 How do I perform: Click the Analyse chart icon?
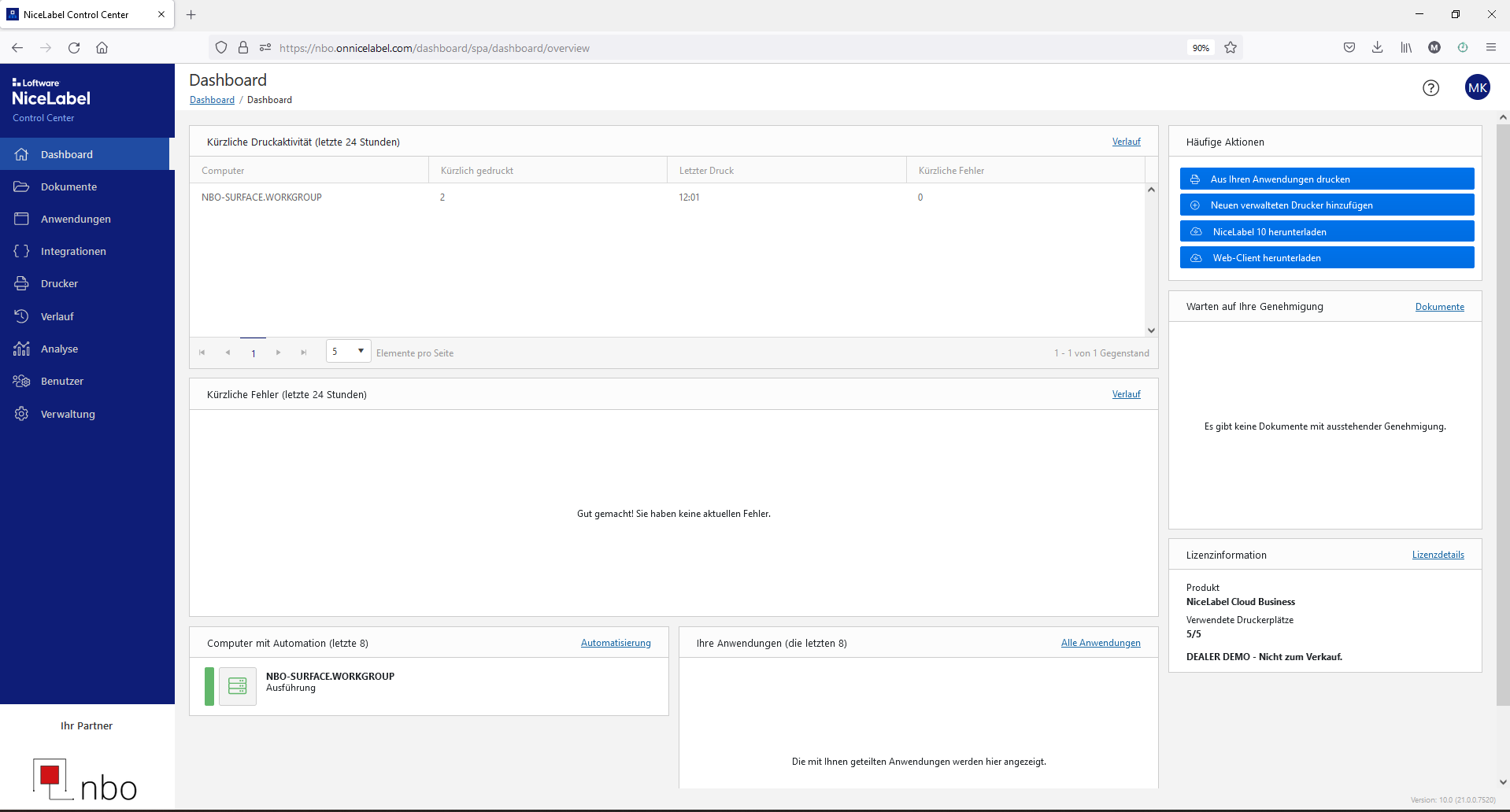coord(21,349)
